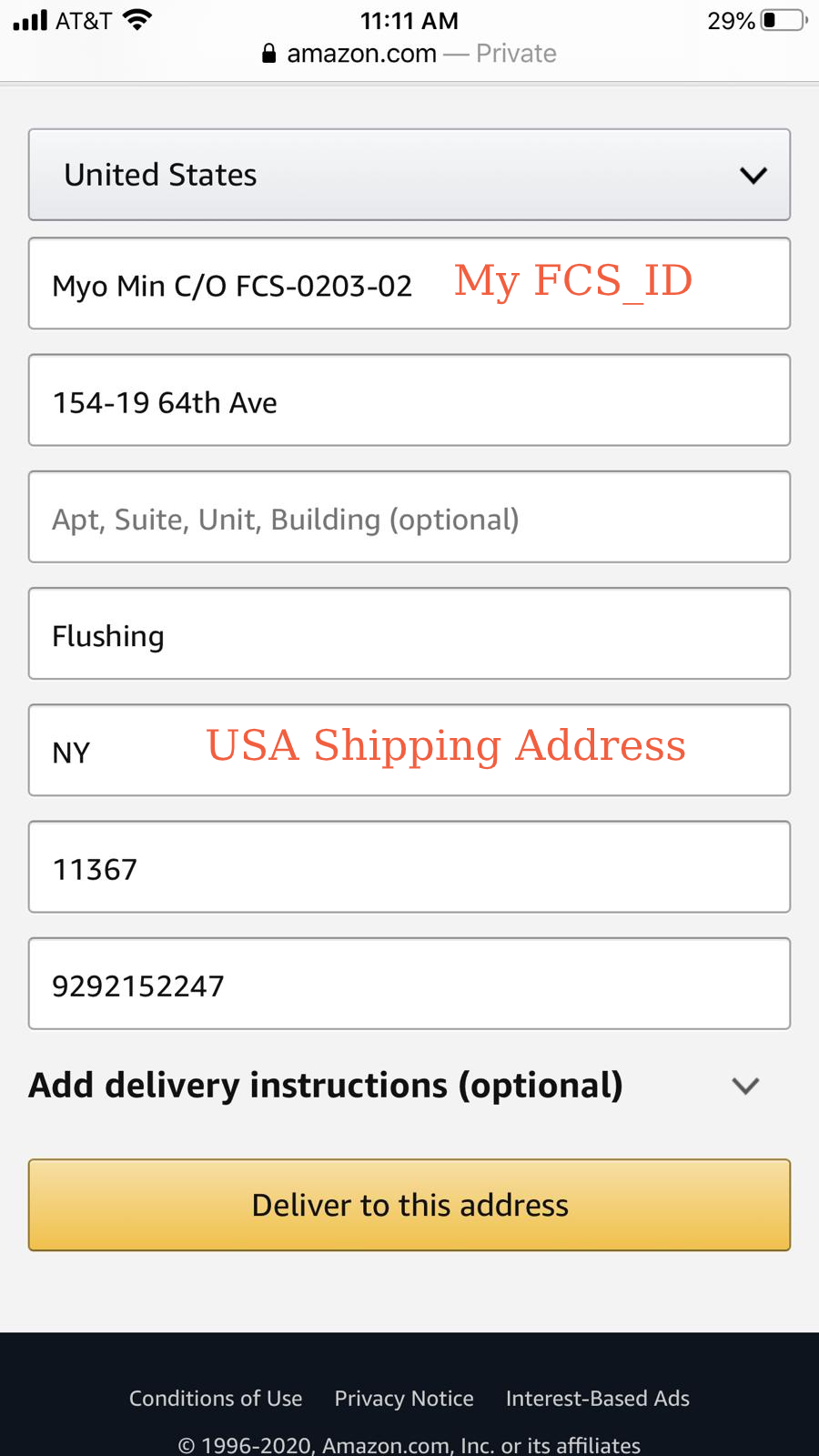Focus the Apt, Suite, Unit, Building field
This screenshot has width=819, height=1456.
pyautogui.click(x=409, y=518)
